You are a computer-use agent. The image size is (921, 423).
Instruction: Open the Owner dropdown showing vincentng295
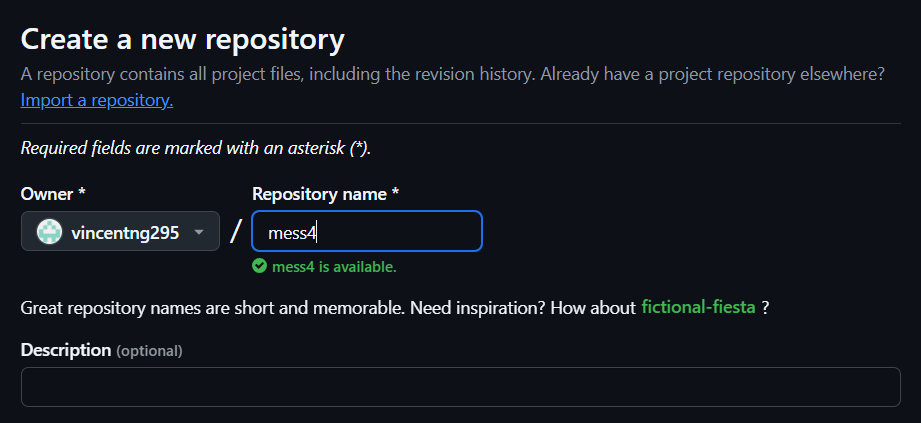tap(120, 232)
